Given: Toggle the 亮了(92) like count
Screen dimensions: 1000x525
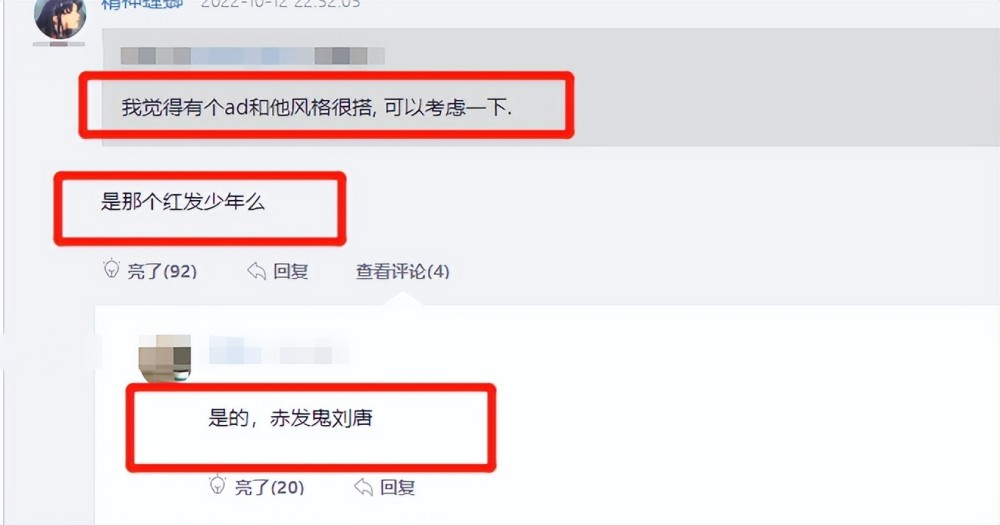Looking at the screenshot, I should click(x=162, y=272).
